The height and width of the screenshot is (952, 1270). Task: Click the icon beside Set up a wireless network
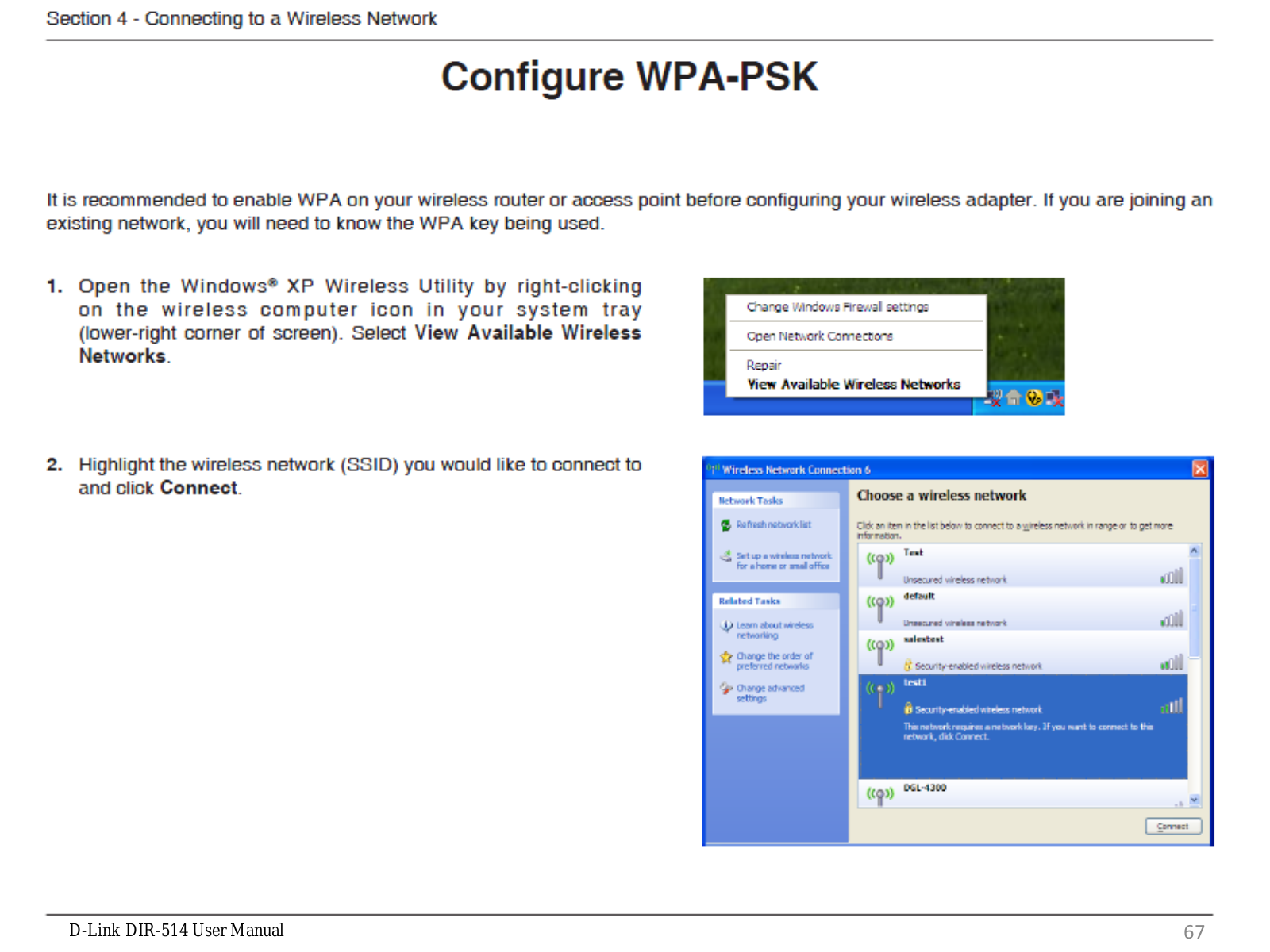click(x=725, y=557)
